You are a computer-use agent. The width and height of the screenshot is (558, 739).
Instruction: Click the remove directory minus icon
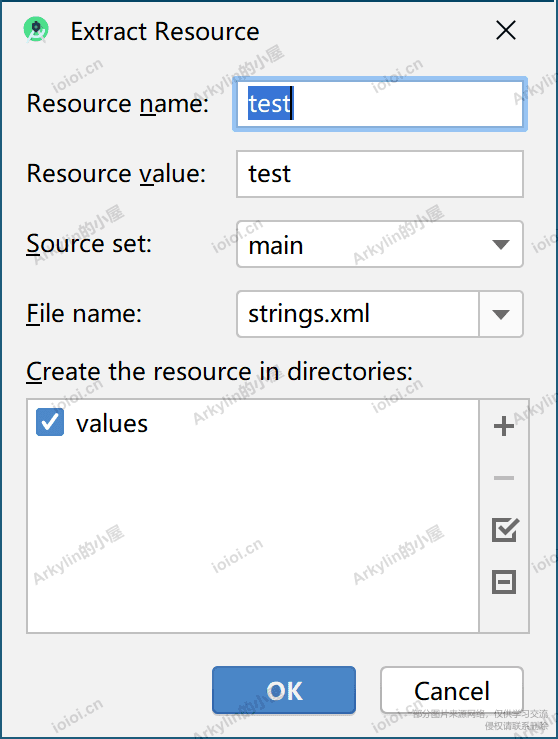(x=504, y=478)
